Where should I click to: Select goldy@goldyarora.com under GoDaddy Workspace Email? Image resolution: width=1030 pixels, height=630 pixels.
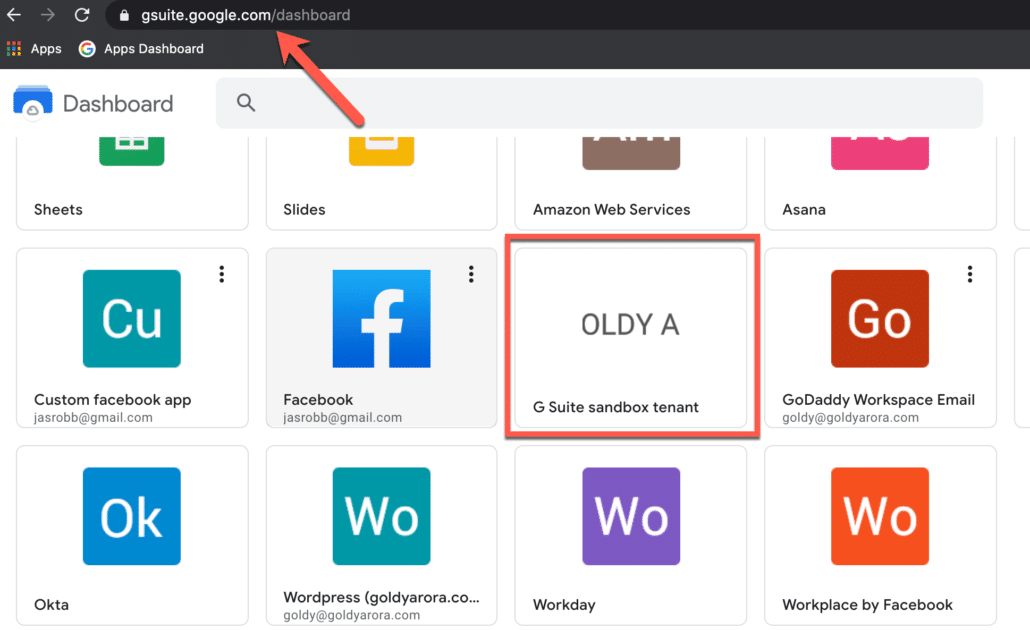(x=850, y=417)
